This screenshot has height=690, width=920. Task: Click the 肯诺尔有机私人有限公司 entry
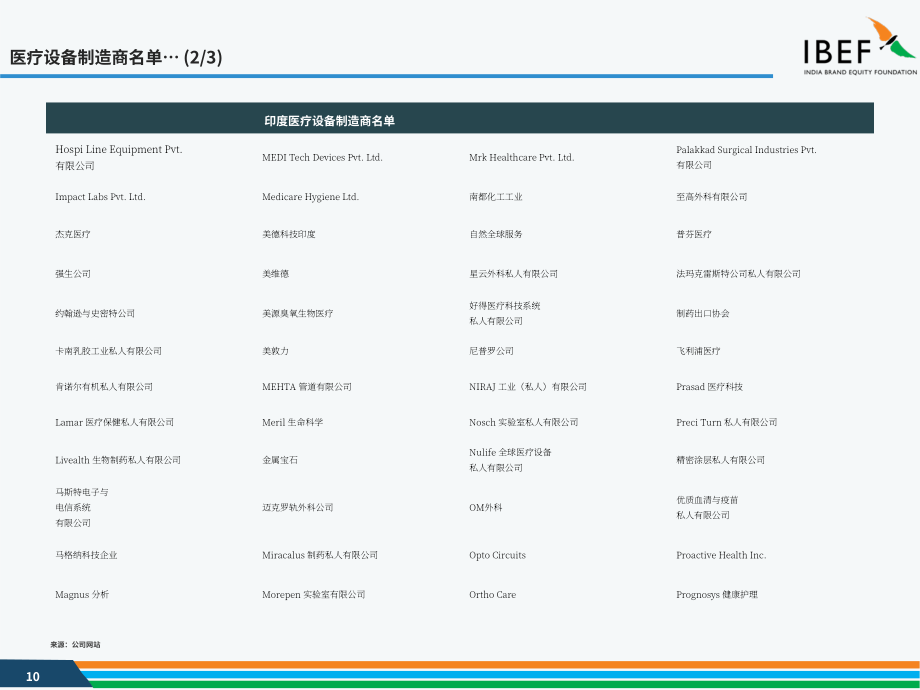pos(104,387)
